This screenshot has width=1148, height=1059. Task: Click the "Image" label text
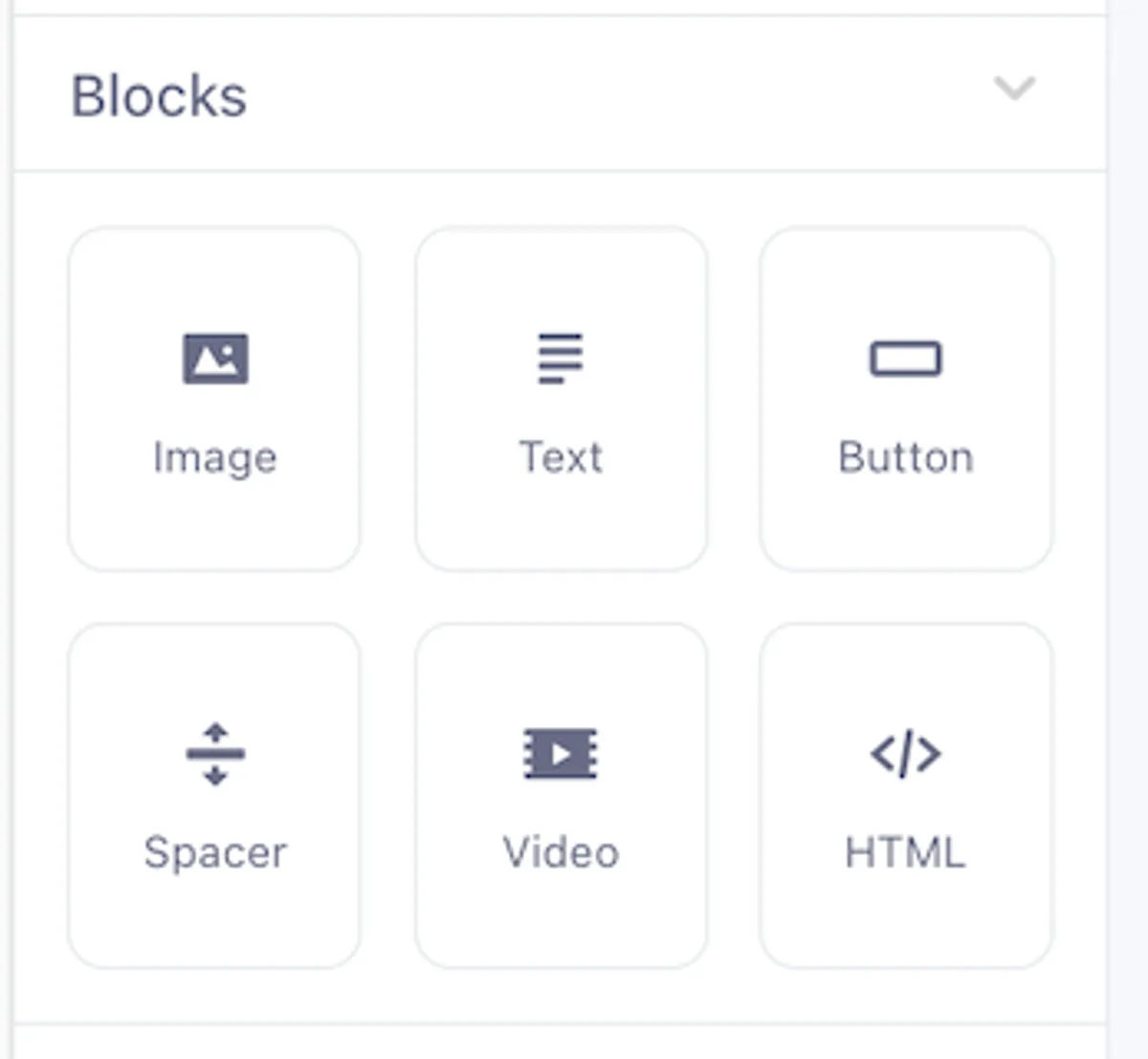215,458
